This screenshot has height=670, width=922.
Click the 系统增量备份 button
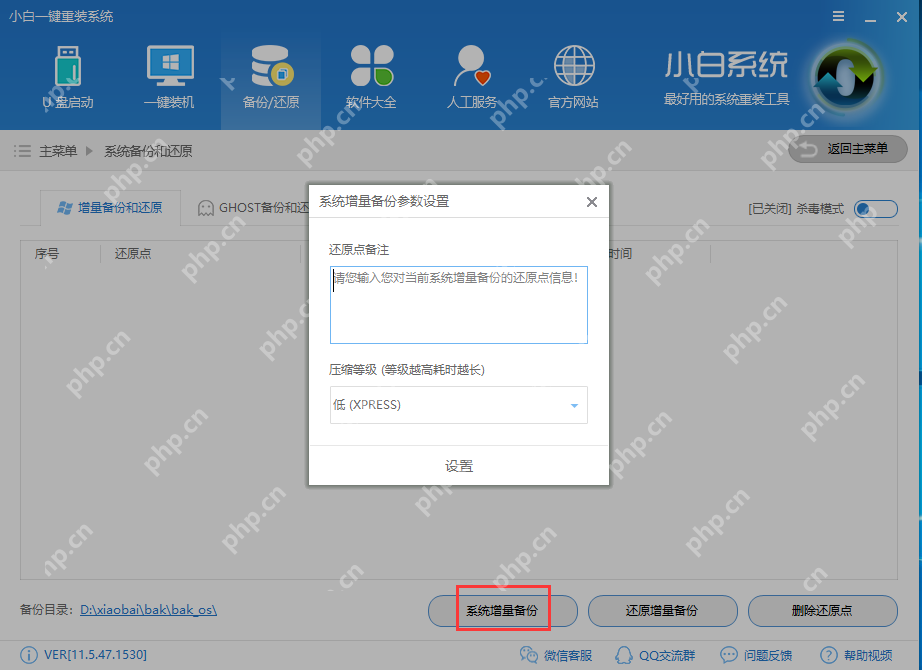[503, 611]
